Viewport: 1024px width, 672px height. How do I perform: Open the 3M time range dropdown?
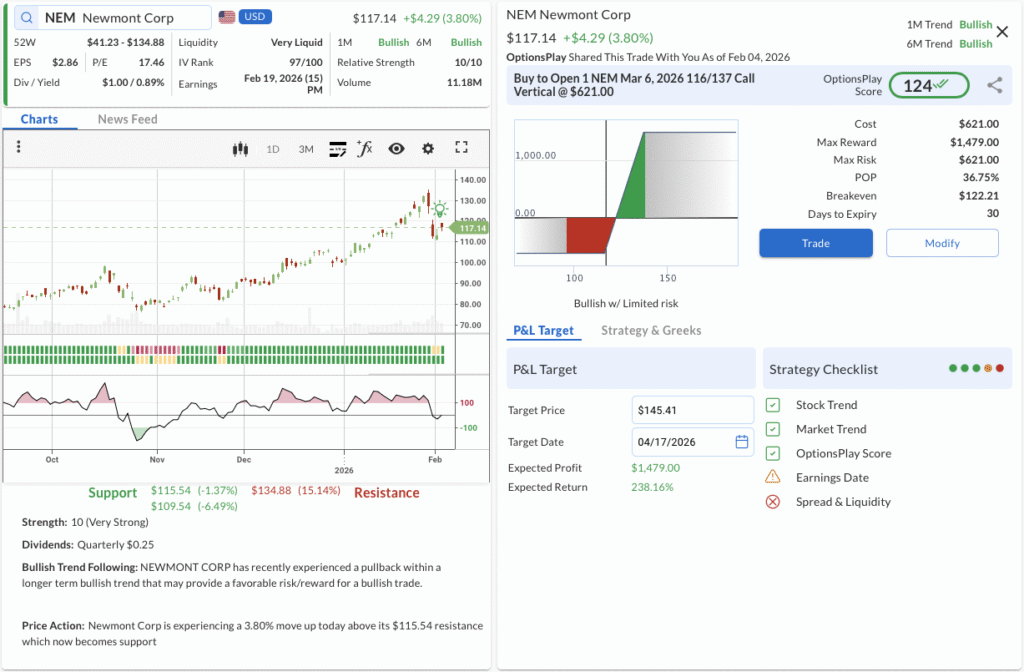click(306, 149)
